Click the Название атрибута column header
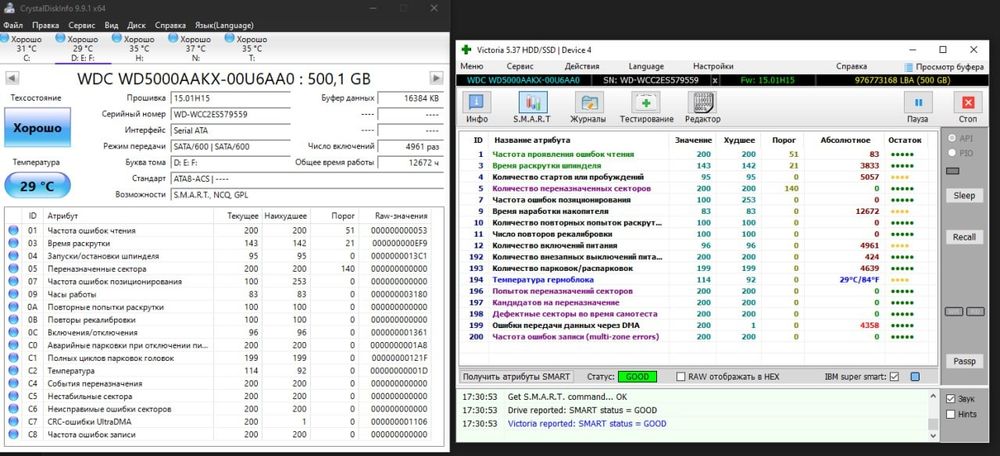Image resolution: width=1000 pixels, height=456 pixels. pos(579,140)
